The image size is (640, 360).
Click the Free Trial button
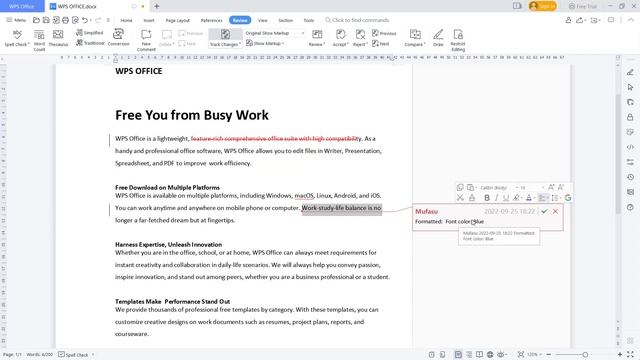pos(582,6)
